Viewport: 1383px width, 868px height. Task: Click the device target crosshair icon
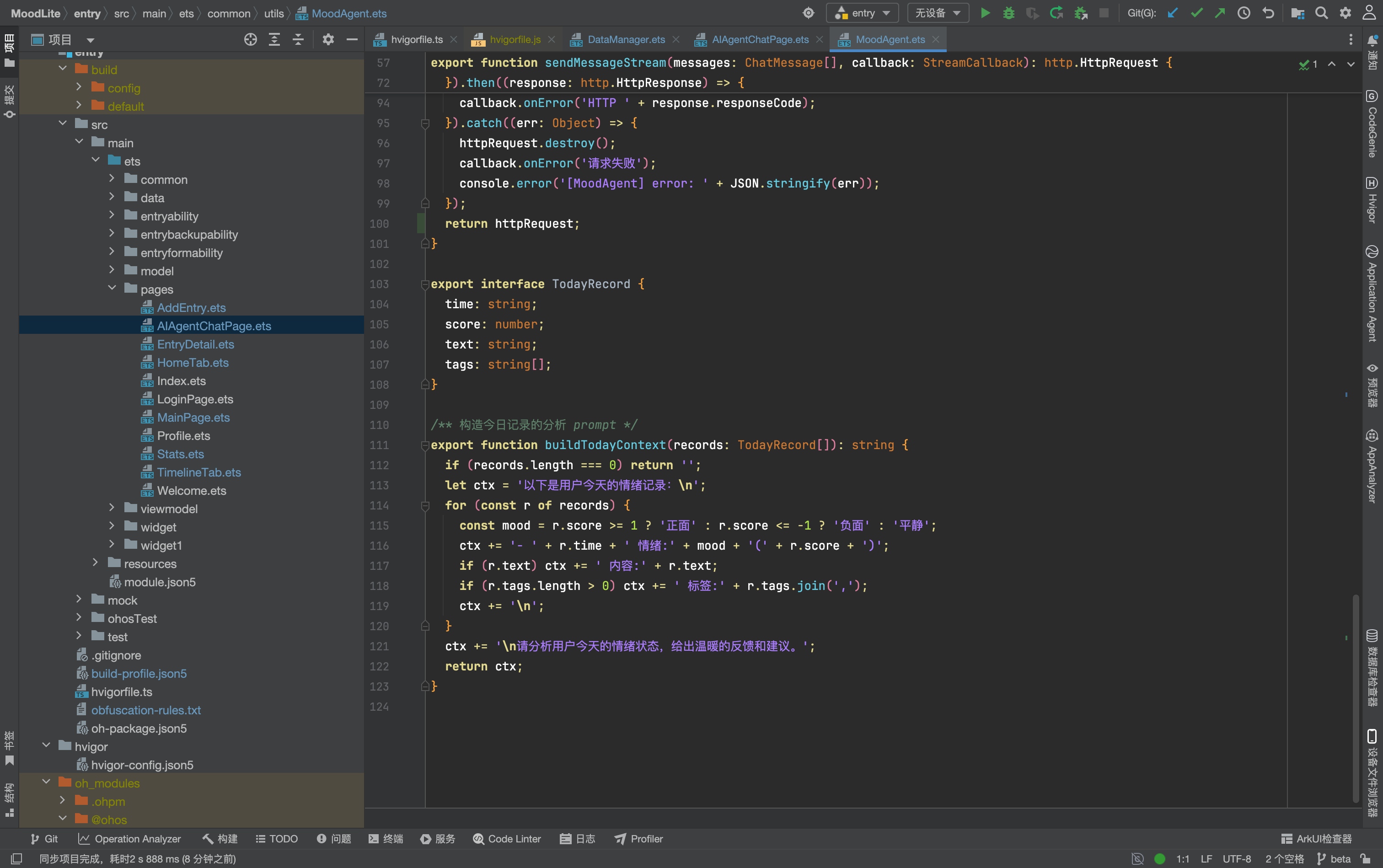tap(808, 13)
